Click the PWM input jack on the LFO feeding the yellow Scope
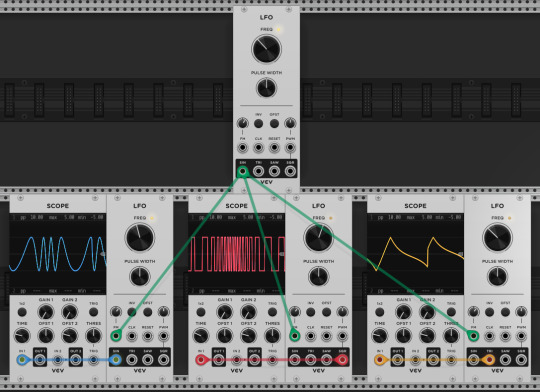Screen dimensions: 540x392 click(x=521, y=336)
